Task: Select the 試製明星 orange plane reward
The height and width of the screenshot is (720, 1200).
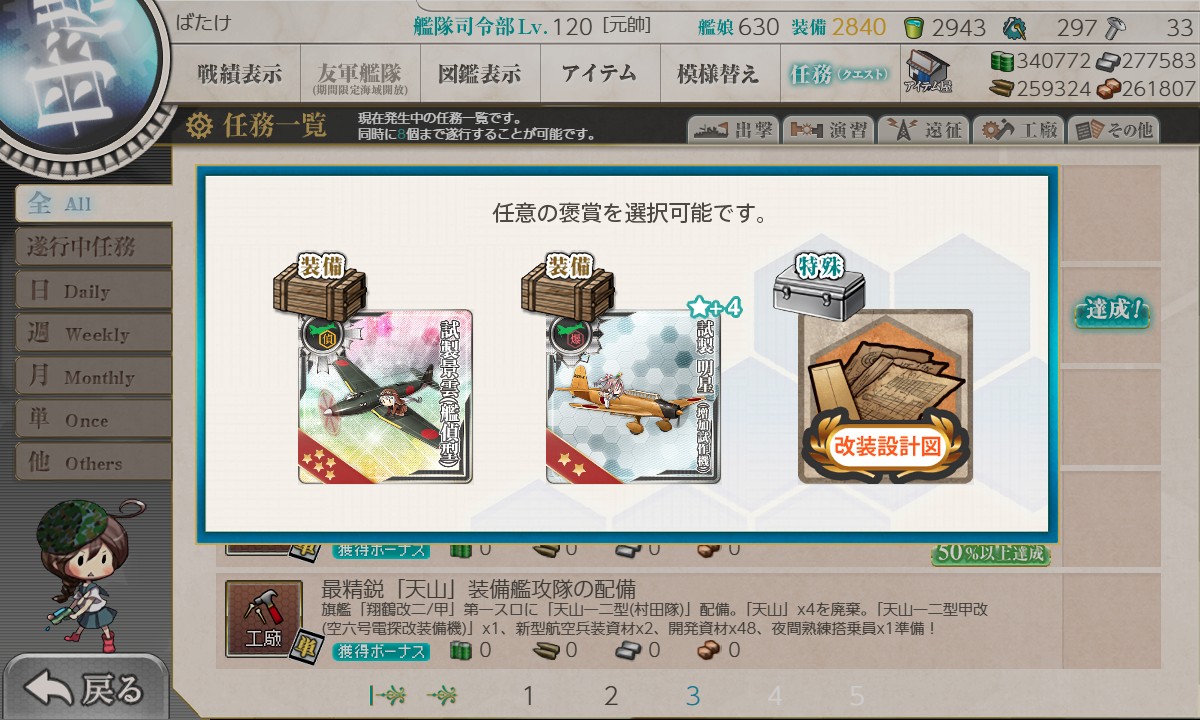Action: coord(633,397)
